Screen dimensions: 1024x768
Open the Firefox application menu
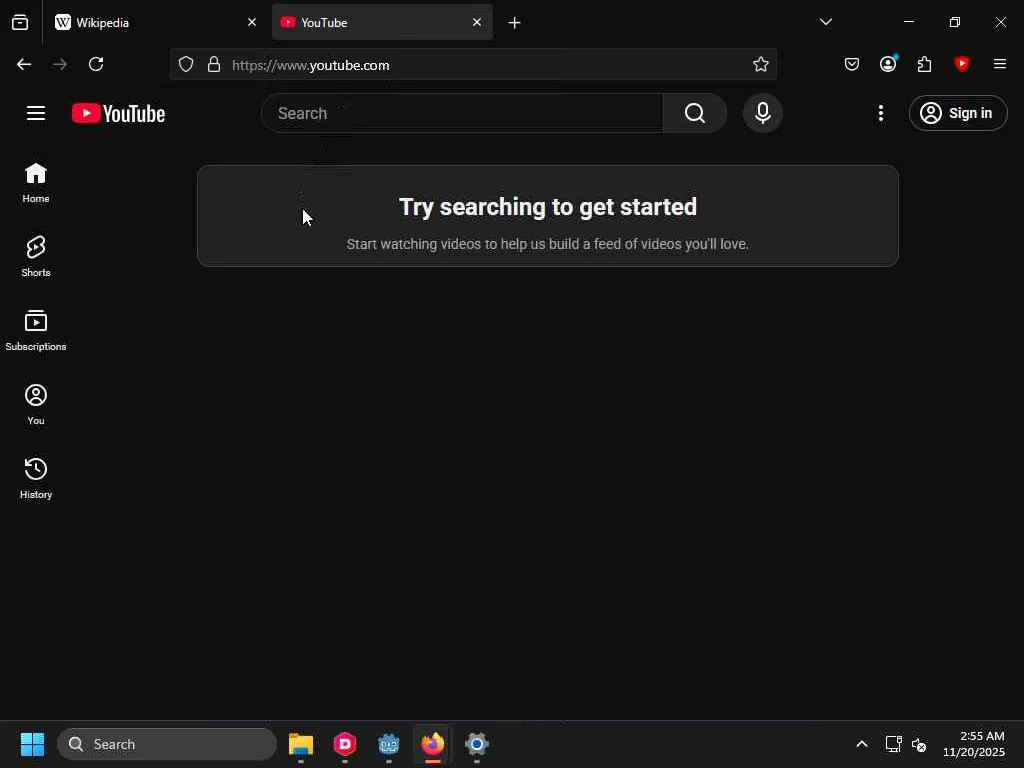(x=999, y=64)
